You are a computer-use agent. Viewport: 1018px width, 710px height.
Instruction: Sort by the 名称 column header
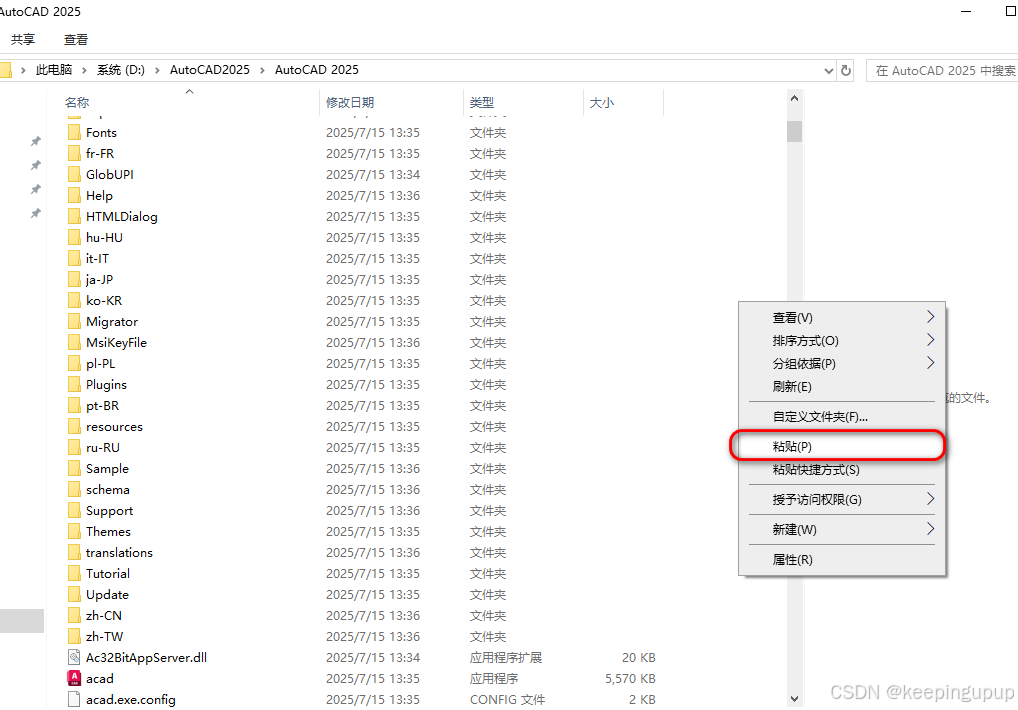point(77,103)
